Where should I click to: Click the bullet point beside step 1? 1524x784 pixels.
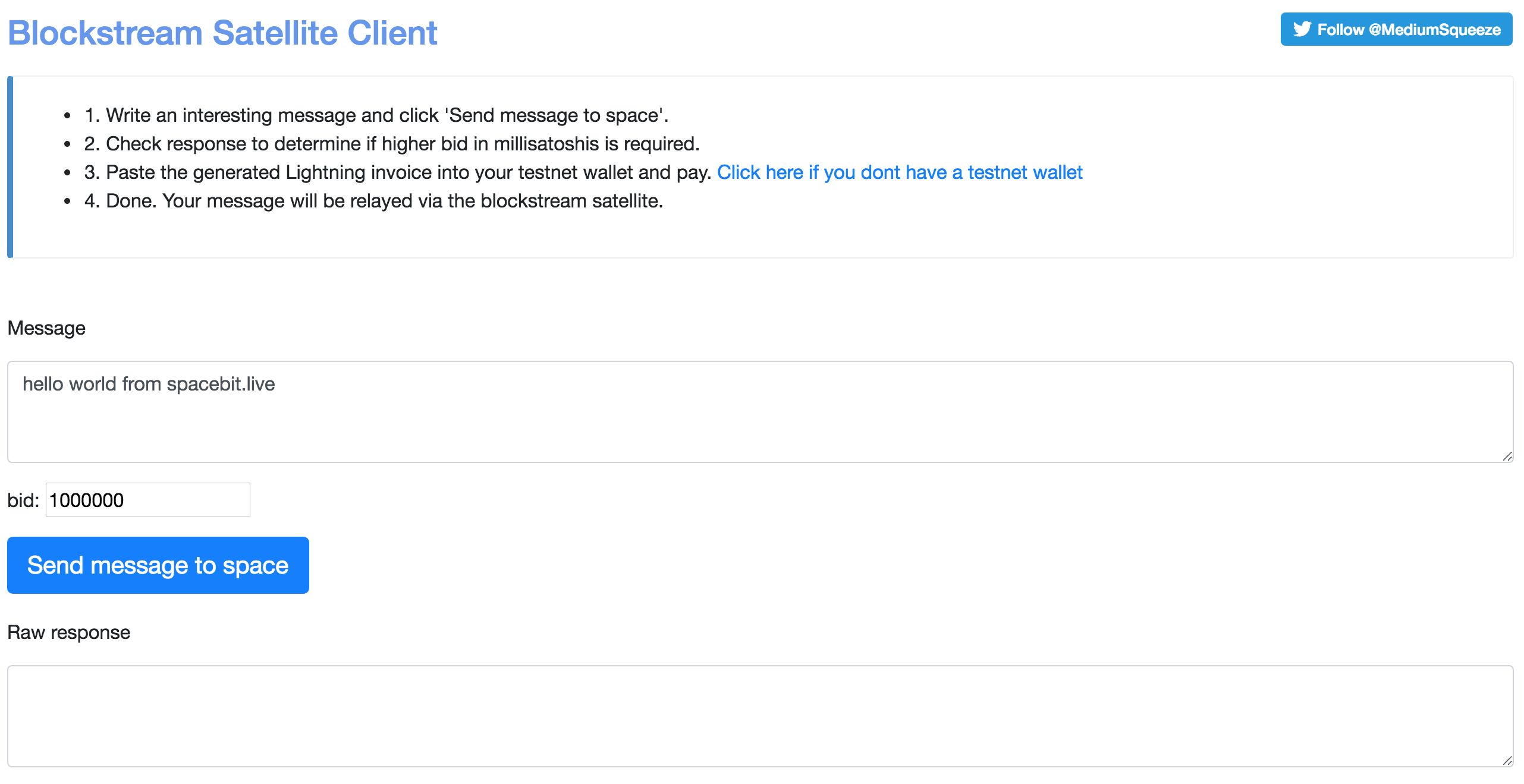point(67,116)
